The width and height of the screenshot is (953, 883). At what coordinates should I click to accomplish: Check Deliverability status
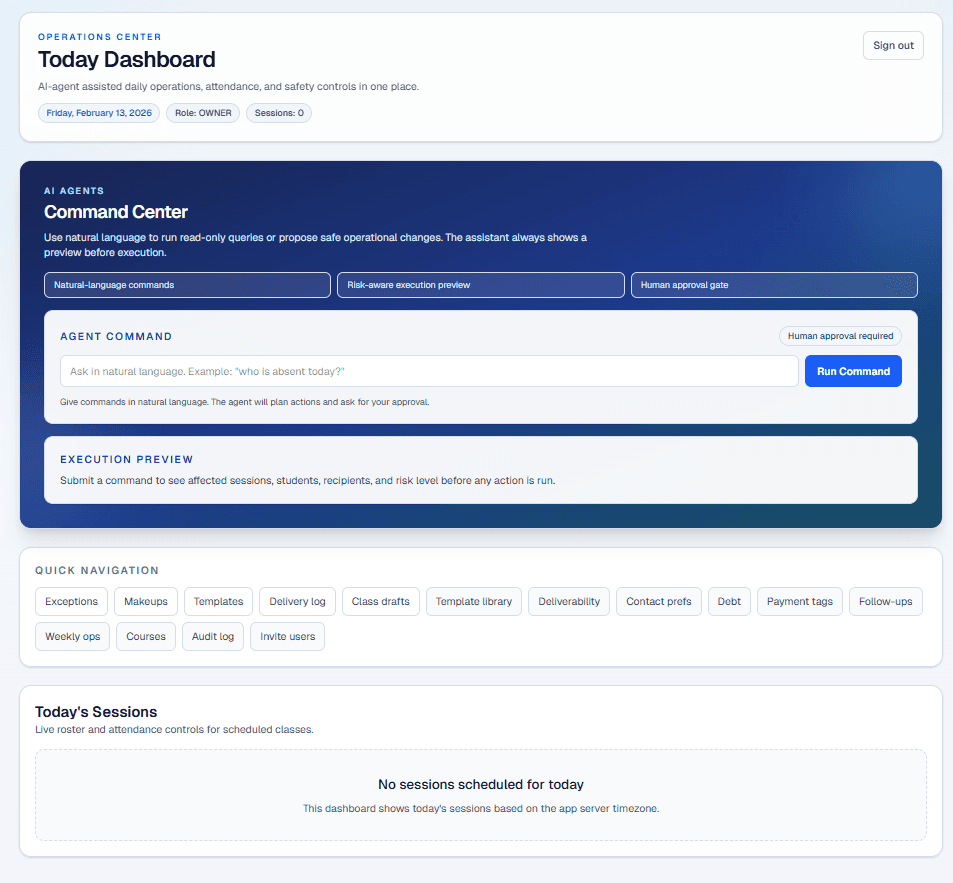(568, 601)
